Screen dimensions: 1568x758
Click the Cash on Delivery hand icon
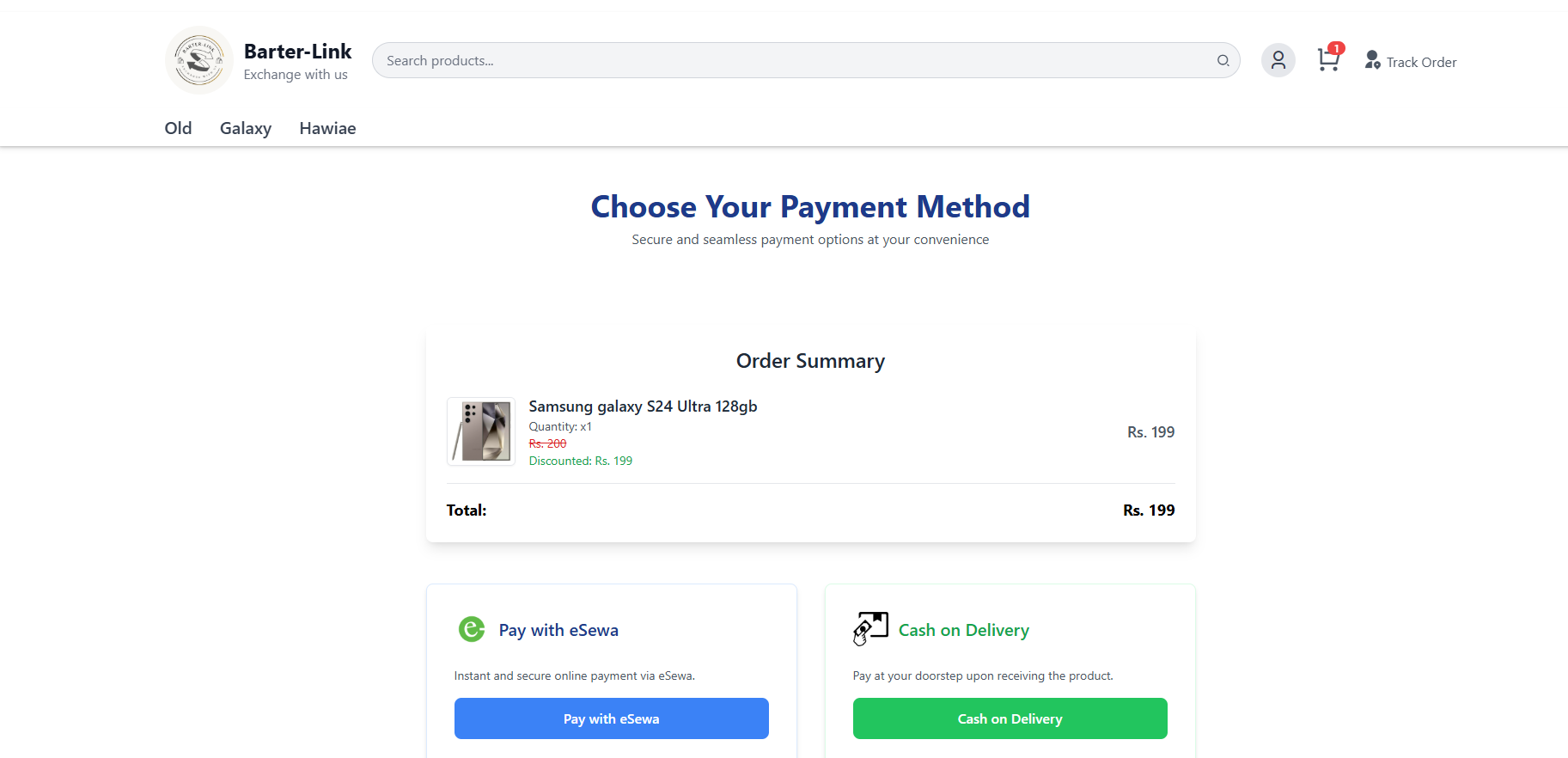[x=870, y=629]
